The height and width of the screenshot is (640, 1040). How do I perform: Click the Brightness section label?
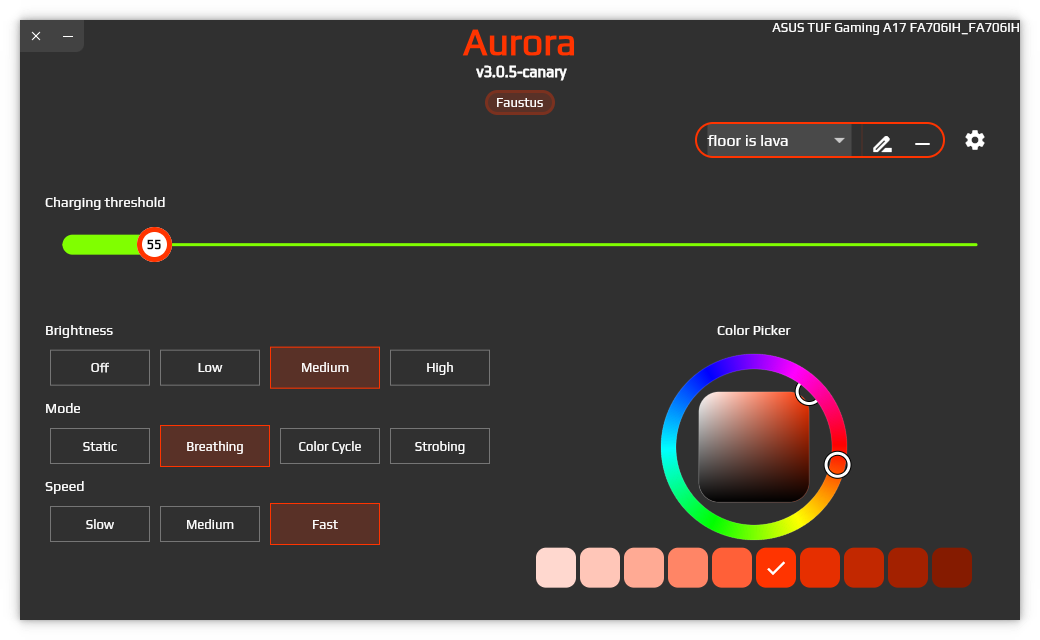click(79, 330)
